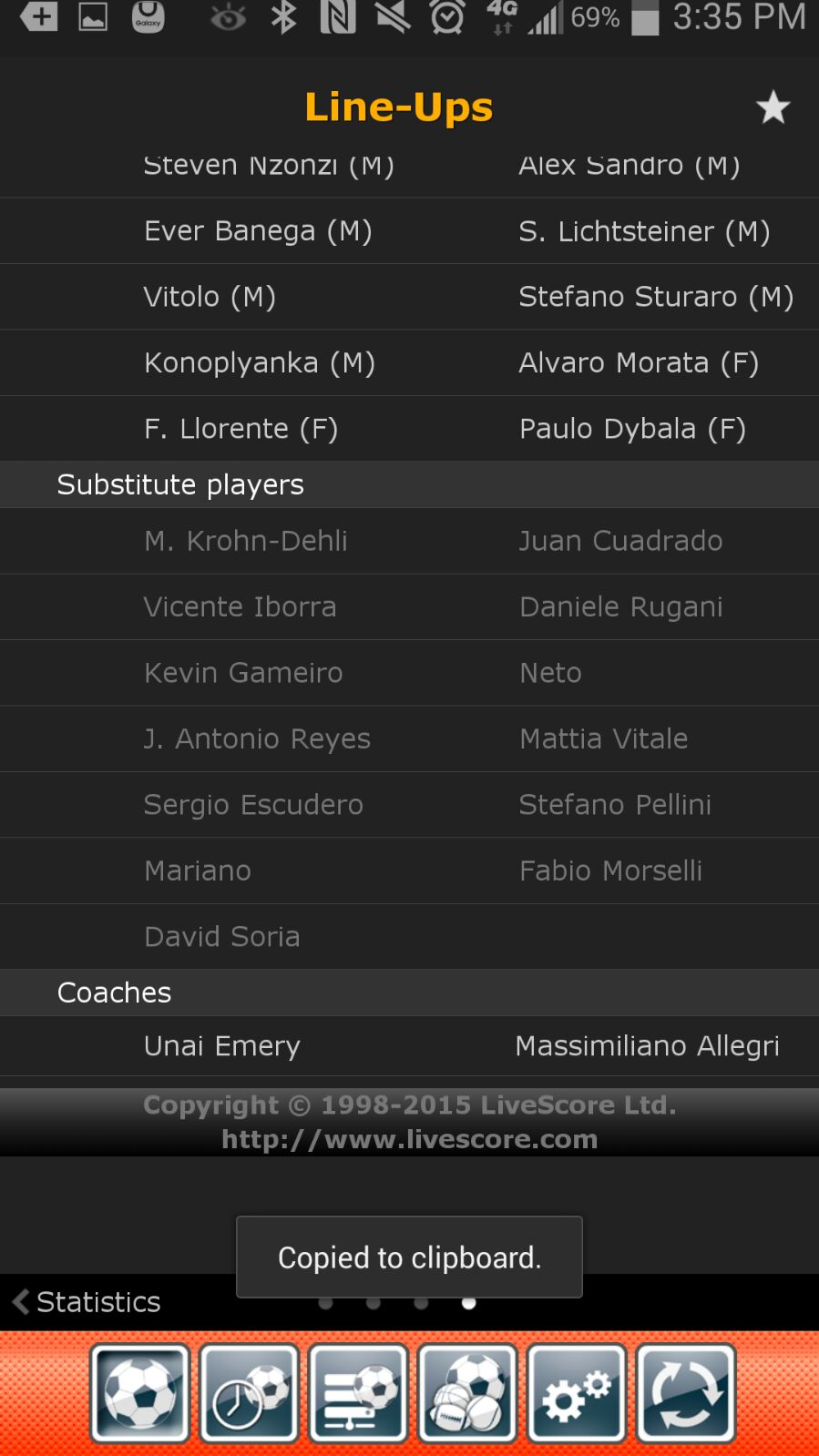Tap the alarm clock status icon

(x=446, y=17)
